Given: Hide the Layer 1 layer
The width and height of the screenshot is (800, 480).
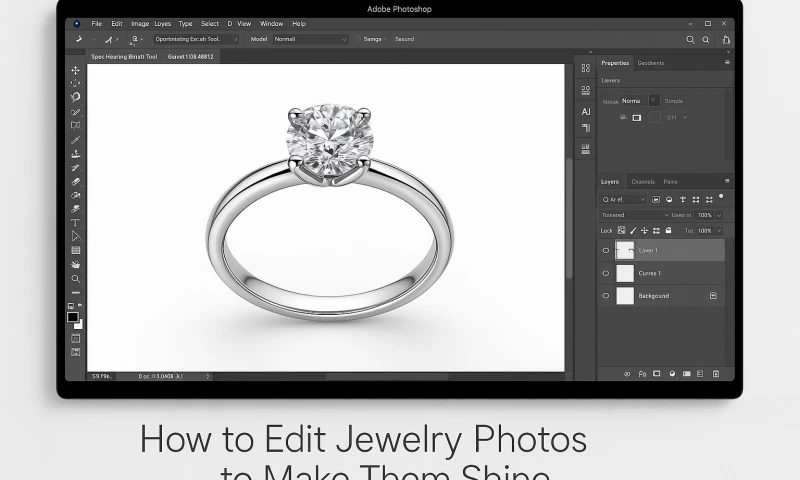Looking at the screenshot, I should point(606,250).
